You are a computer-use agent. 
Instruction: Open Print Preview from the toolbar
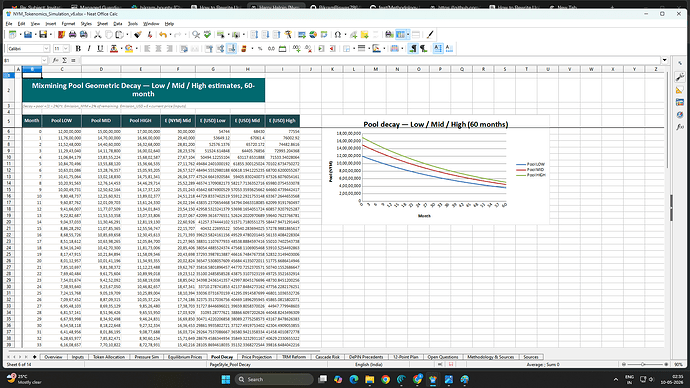pyautogui.click(x=83, y=34)
